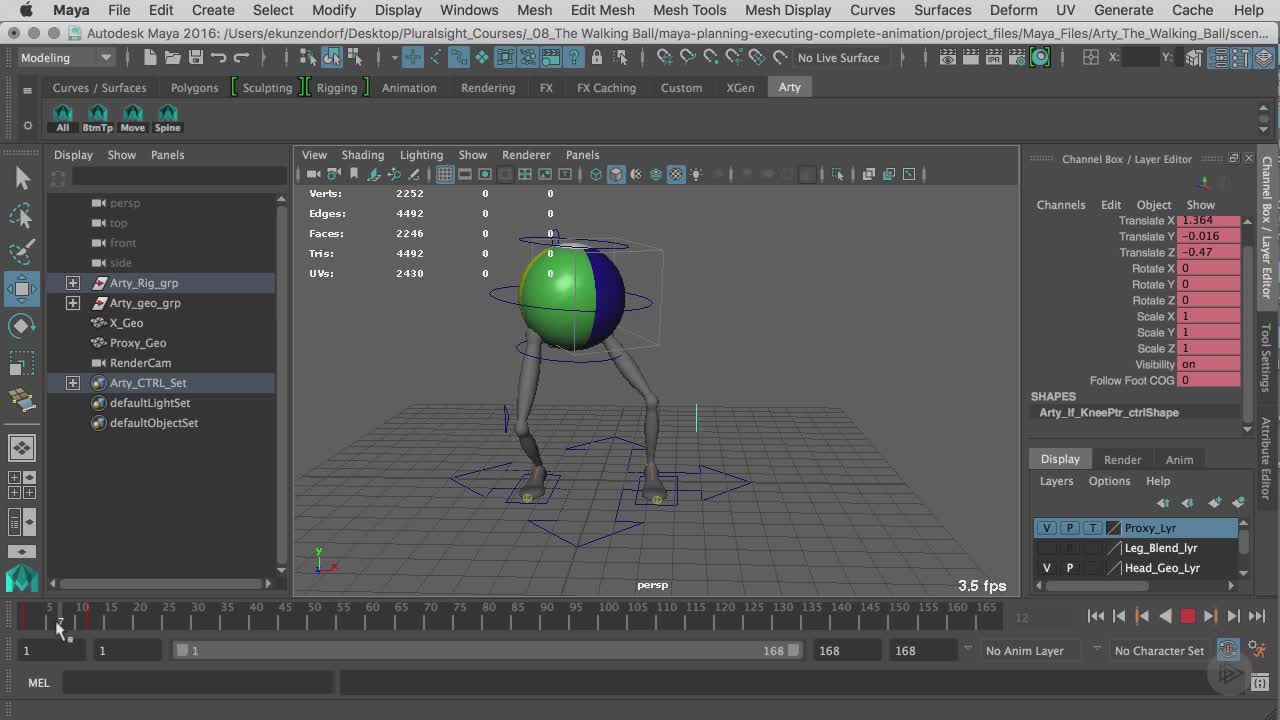This screenshot has width=1280, height=720.
Task: Switch to the Render layer tab
Action: pos(1122,460)
